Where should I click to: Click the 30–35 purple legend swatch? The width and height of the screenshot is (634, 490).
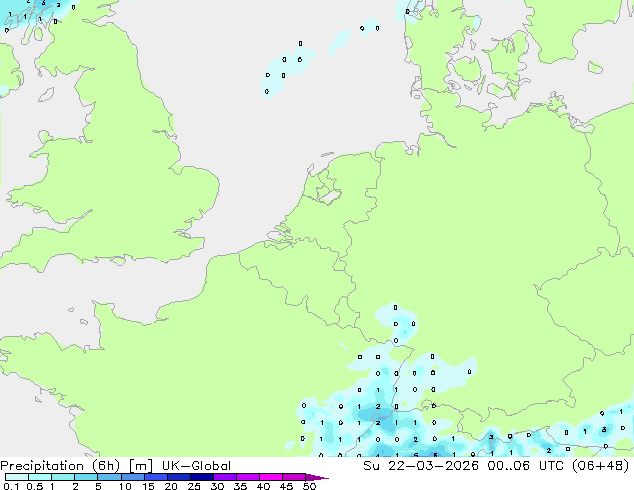225,477
